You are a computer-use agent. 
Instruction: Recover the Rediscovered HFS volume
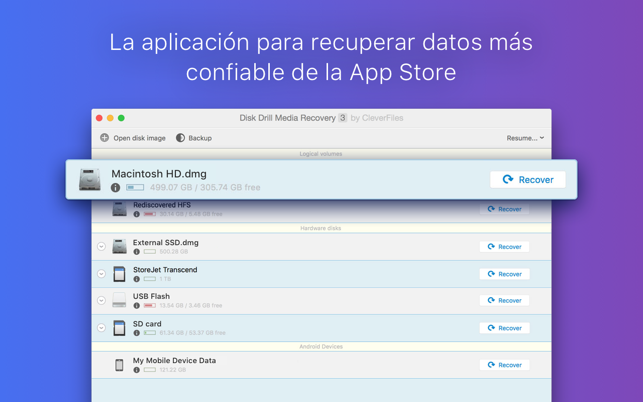(x=504, y=209)
